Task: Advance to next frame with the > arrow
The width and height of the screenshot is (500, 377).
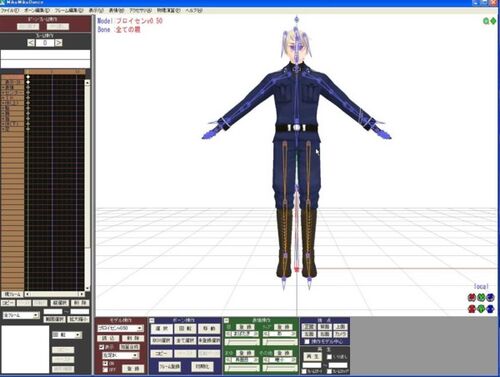Action: tap(59, 43)
